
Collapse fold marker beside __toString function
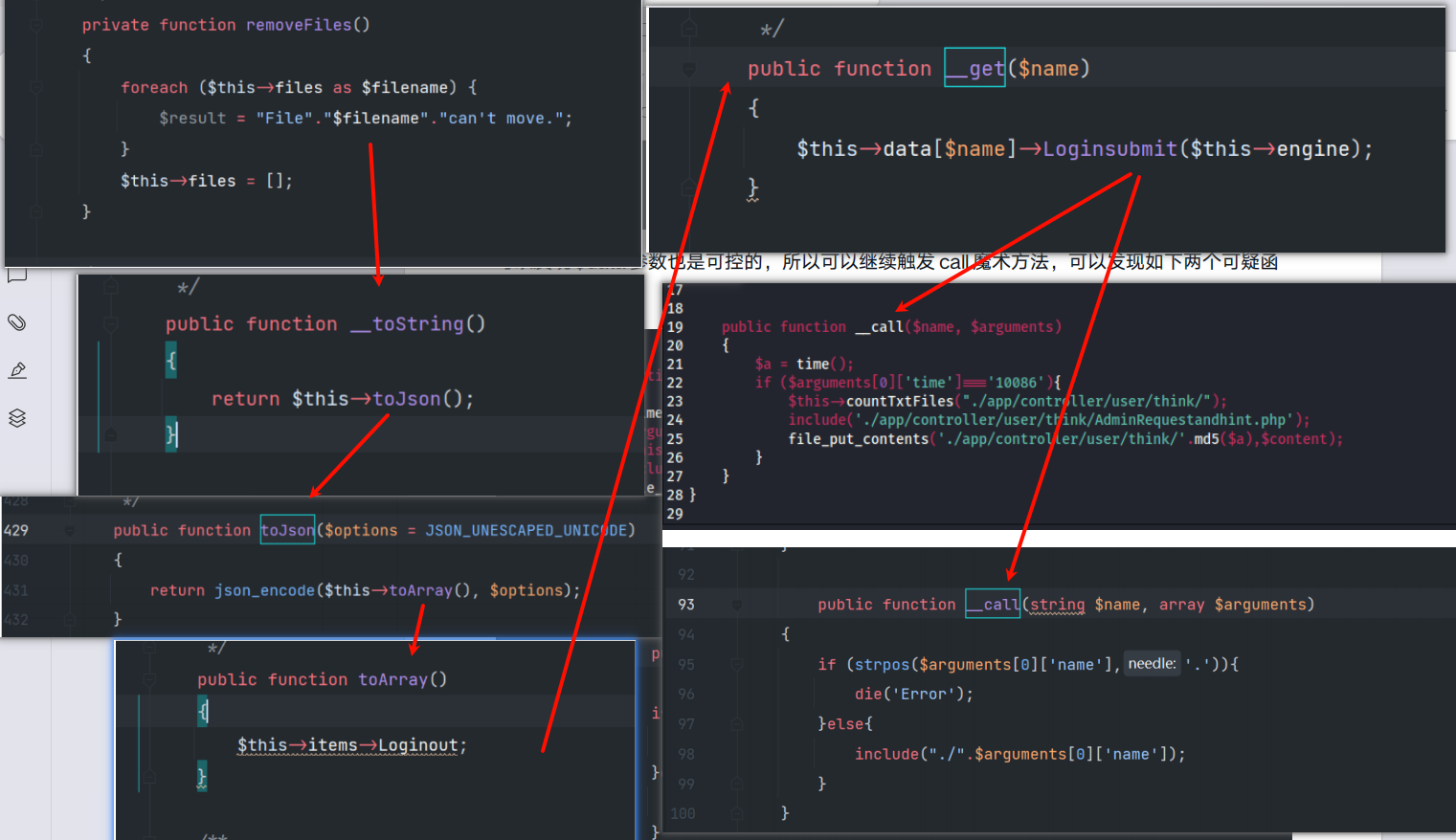(110, 324)
